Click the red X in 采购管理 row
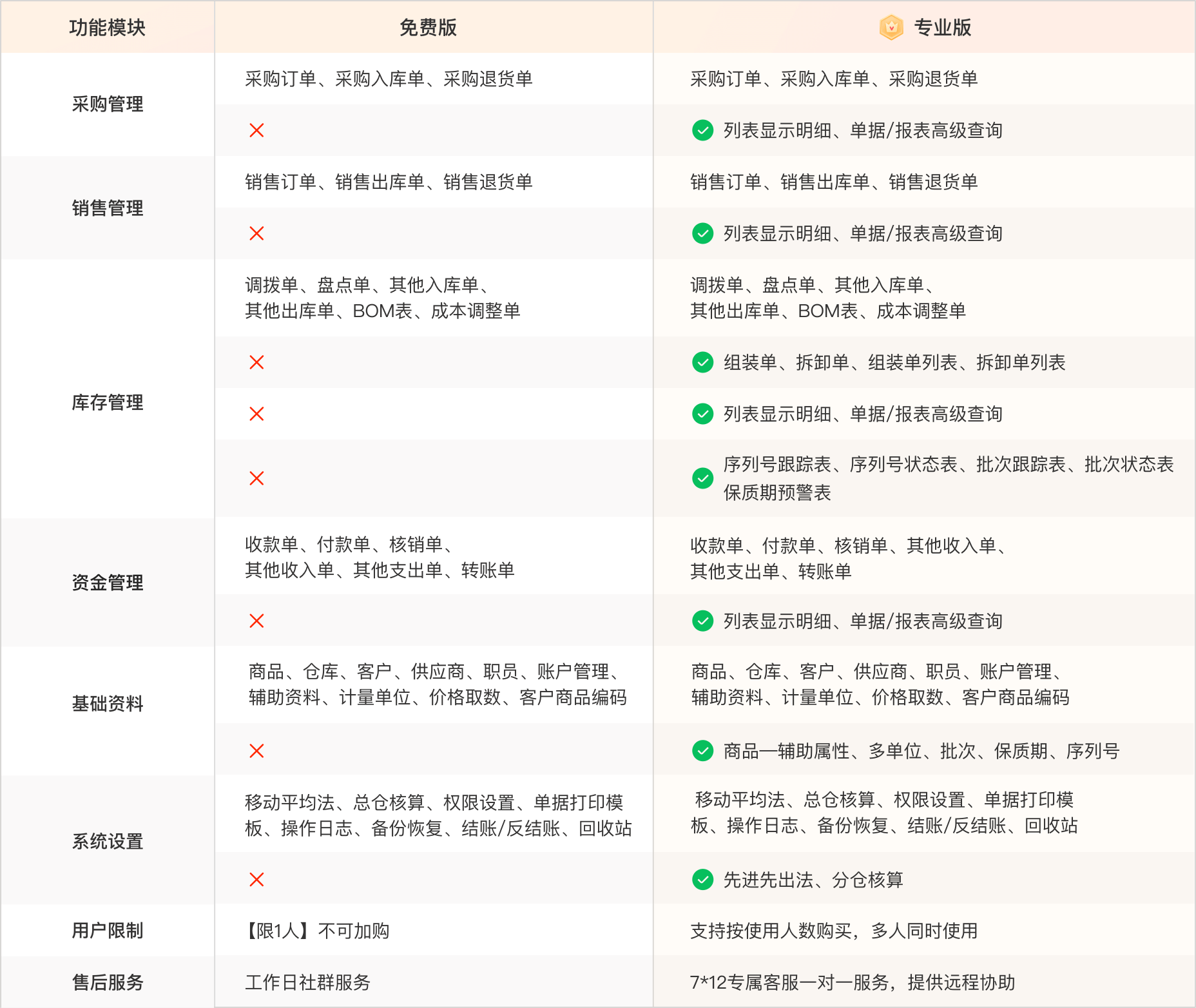 pyautogui.click(x=256, y=131)
